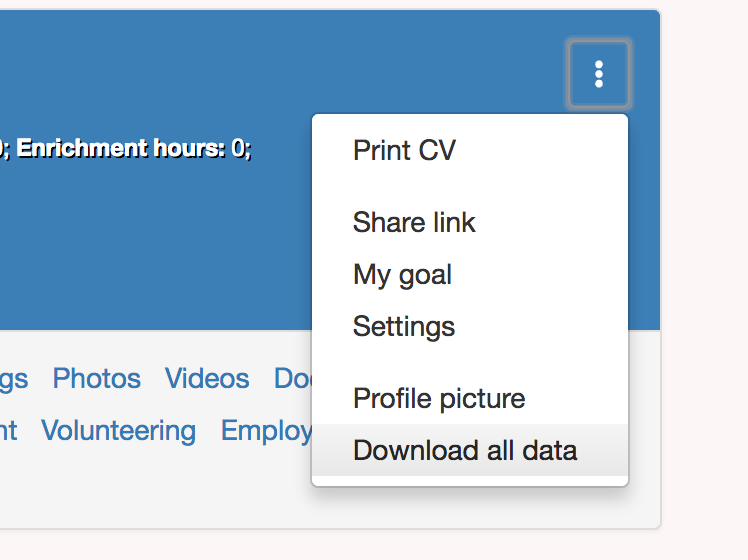Click the pink page background beside the card
748x560 pixels.
tap(704, 300)
